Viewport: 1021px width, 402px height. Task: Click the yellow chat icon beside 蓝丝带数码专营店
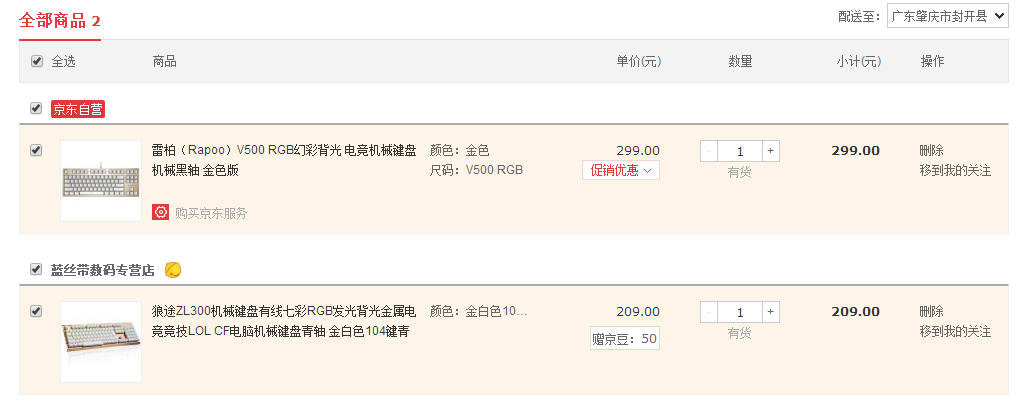[173, 269]
